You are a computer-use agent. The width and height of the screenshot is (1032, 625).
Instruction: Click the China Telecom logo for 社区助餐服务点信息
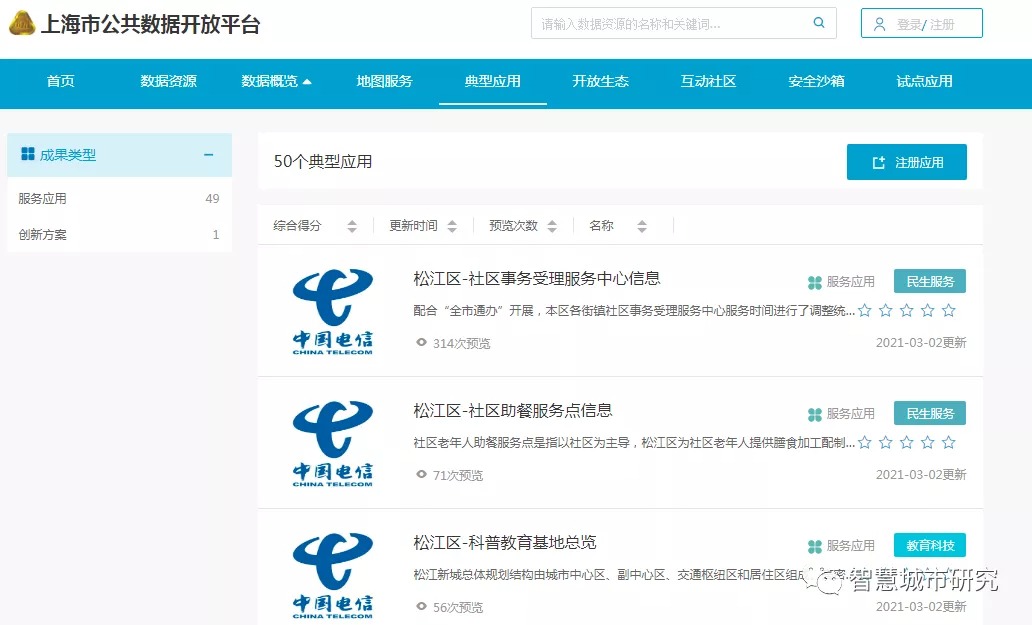click(x=332, y=443)
